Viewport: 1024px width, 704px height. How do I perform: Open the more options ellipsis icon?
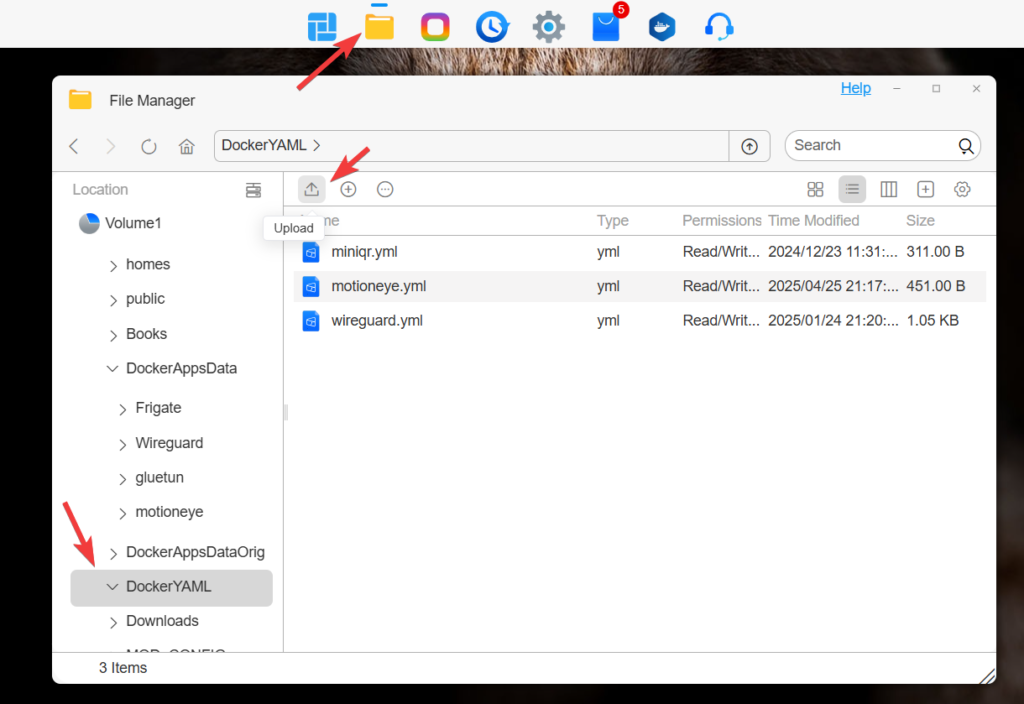pyautogui.click(x=385, y=189)
